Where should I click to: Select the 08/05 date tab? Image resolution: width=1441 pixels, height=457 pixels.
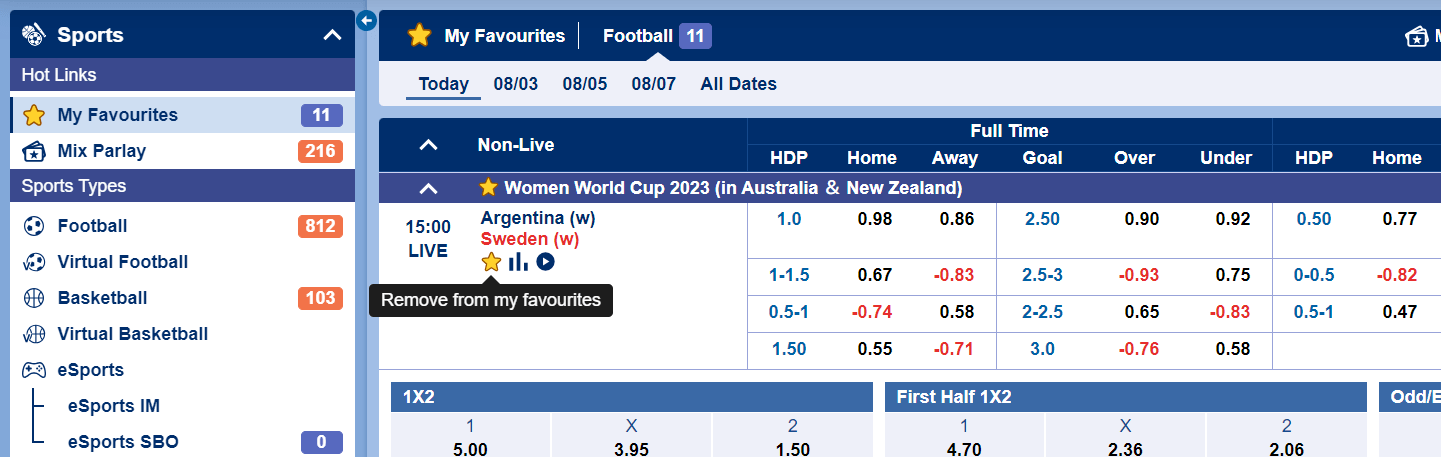[x=584, y=84]
